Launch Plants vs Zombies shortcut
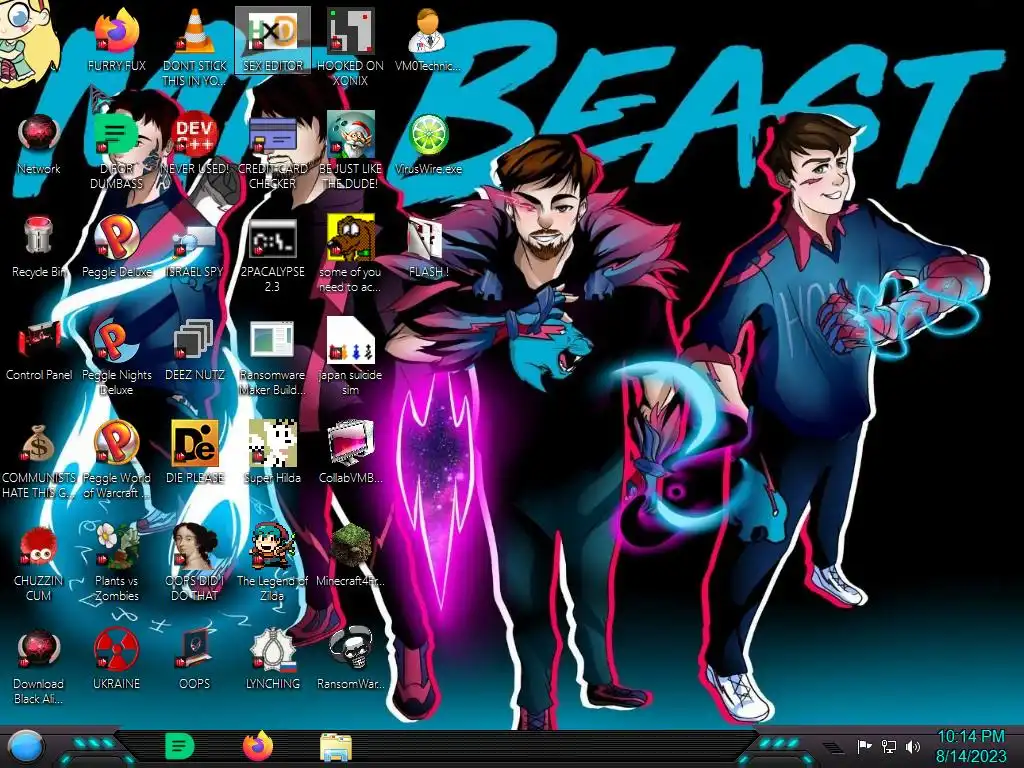This screenshot has width=1024, height=768. coord(116,545)
